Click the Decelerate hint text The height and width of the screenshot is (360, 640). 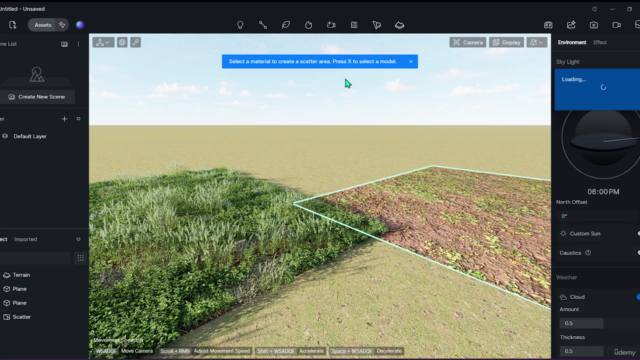(389, 351)
